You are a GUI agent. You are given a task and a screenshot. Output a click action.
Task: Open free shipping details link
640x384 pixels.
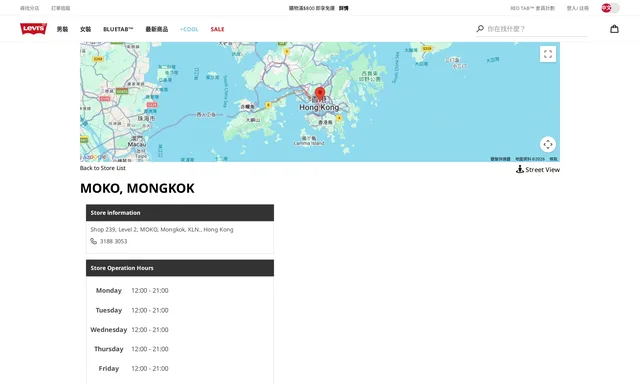tap(344, 8)
